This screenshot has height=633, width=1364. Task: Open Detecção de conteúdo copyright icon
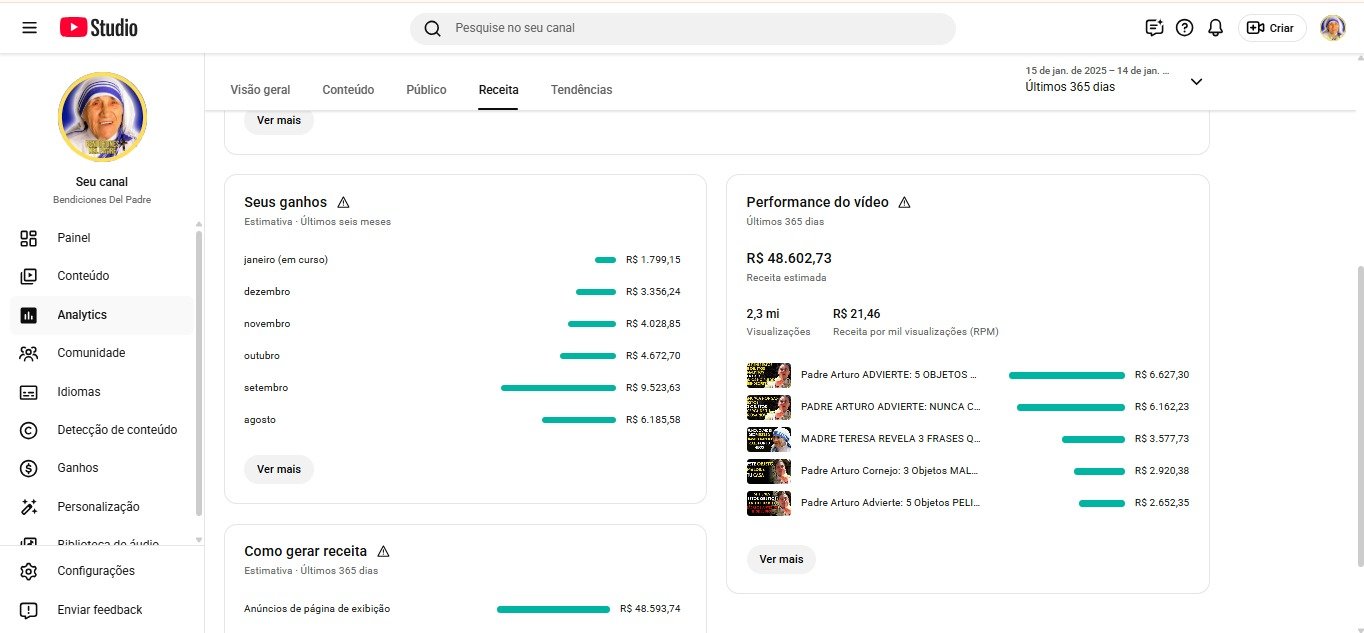tap(29, 430)
